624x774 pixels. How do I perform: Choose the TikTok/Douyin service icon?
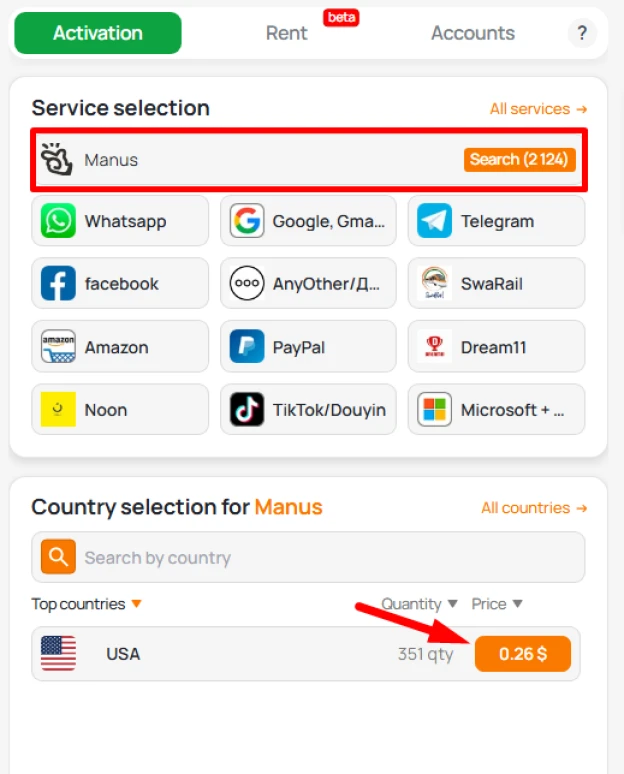(247, 409)
